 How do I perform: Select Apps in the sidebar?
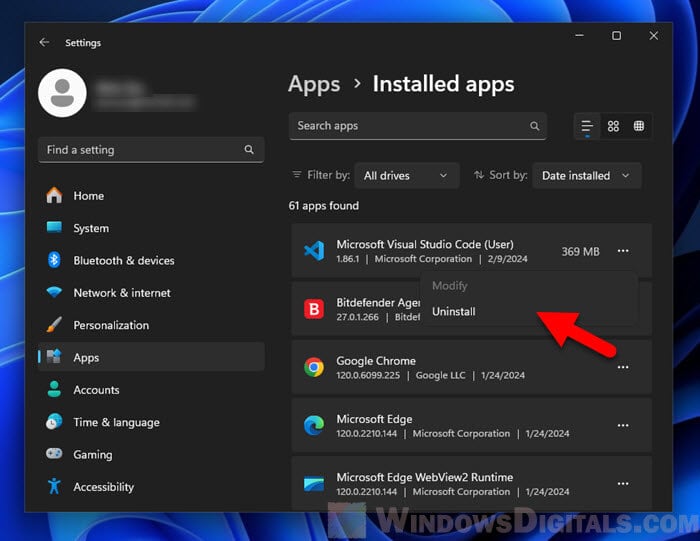(x=151, y=358)
